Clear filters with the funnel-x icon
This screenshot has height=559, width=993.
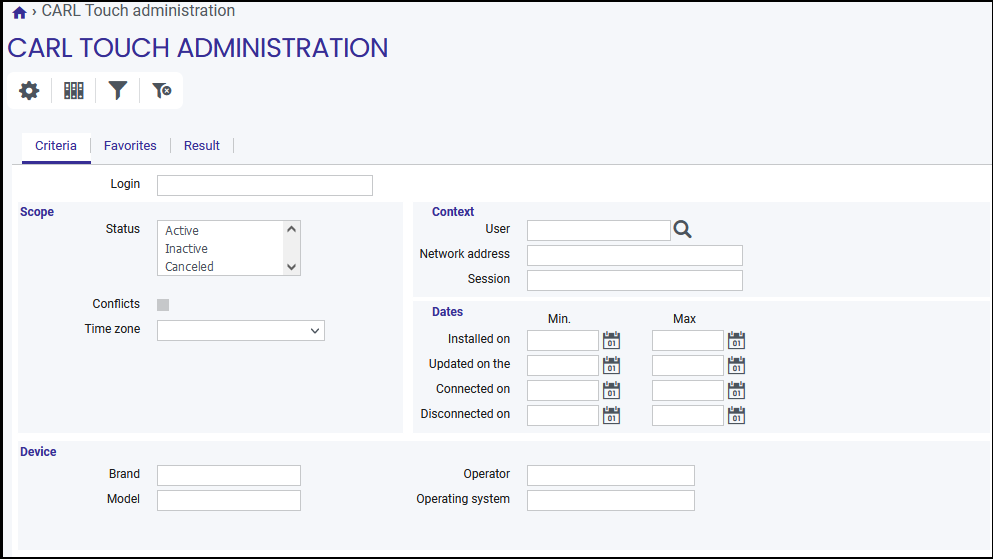click(x=161, y=91)
